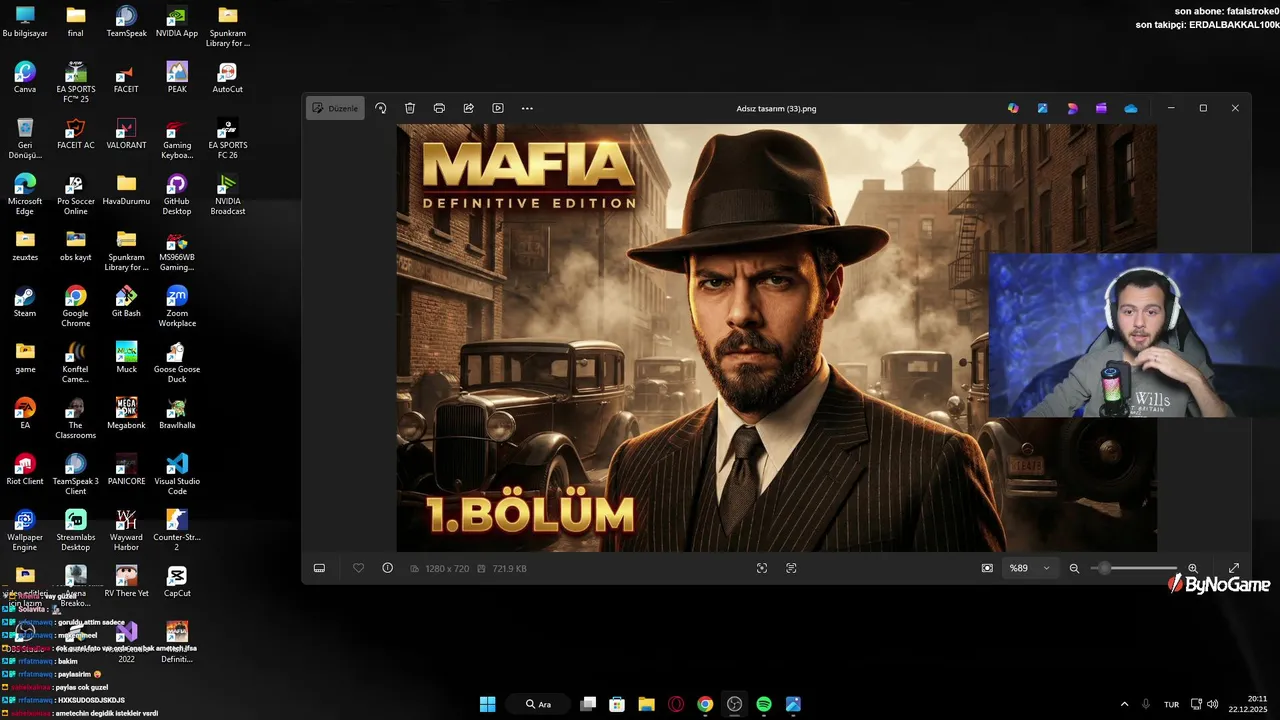This screenshot has width=1280, height=720.
Task: Select the Steam desktop icon
Action: click(x=25, y=302)
